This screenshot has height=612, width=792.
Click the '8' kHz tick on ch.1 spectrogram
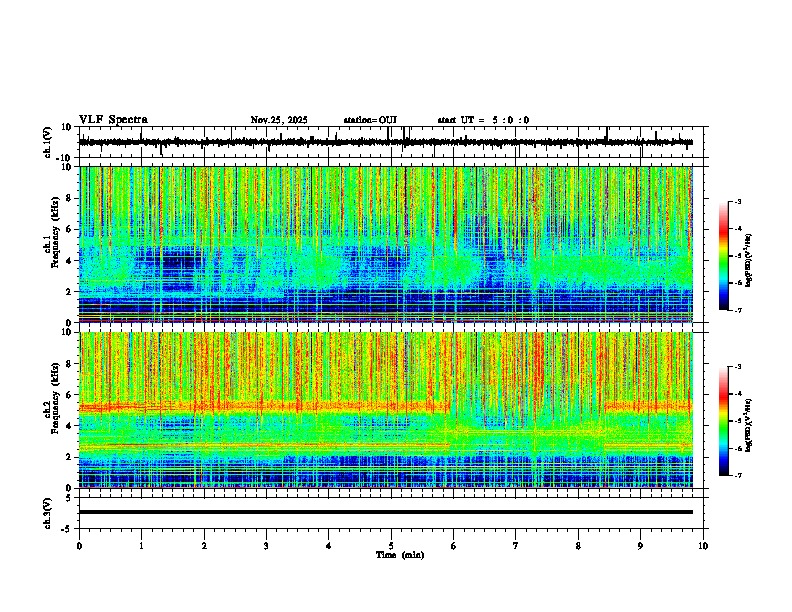pyautogui.click(x=70, y=198)
